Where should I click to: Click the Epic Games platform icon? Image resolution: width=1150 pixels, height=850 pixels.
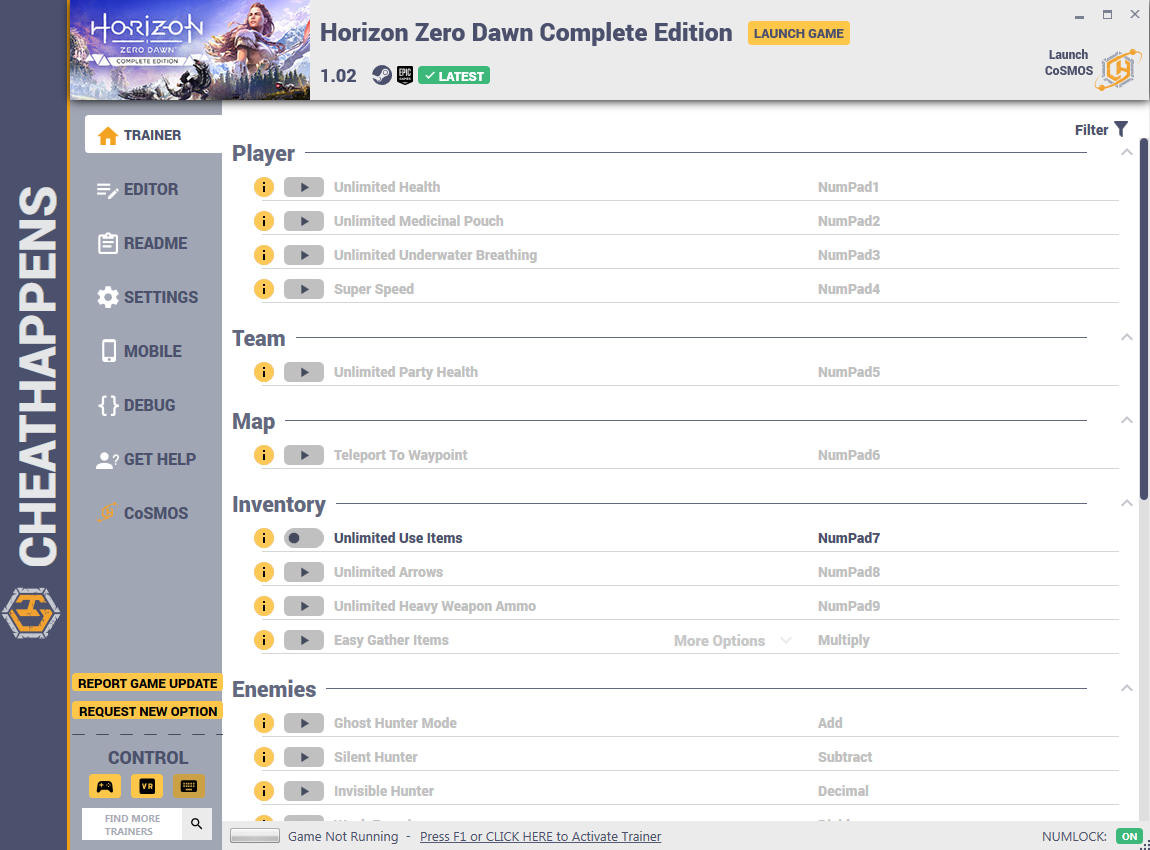pyautogui.click(x=405, y=76)
